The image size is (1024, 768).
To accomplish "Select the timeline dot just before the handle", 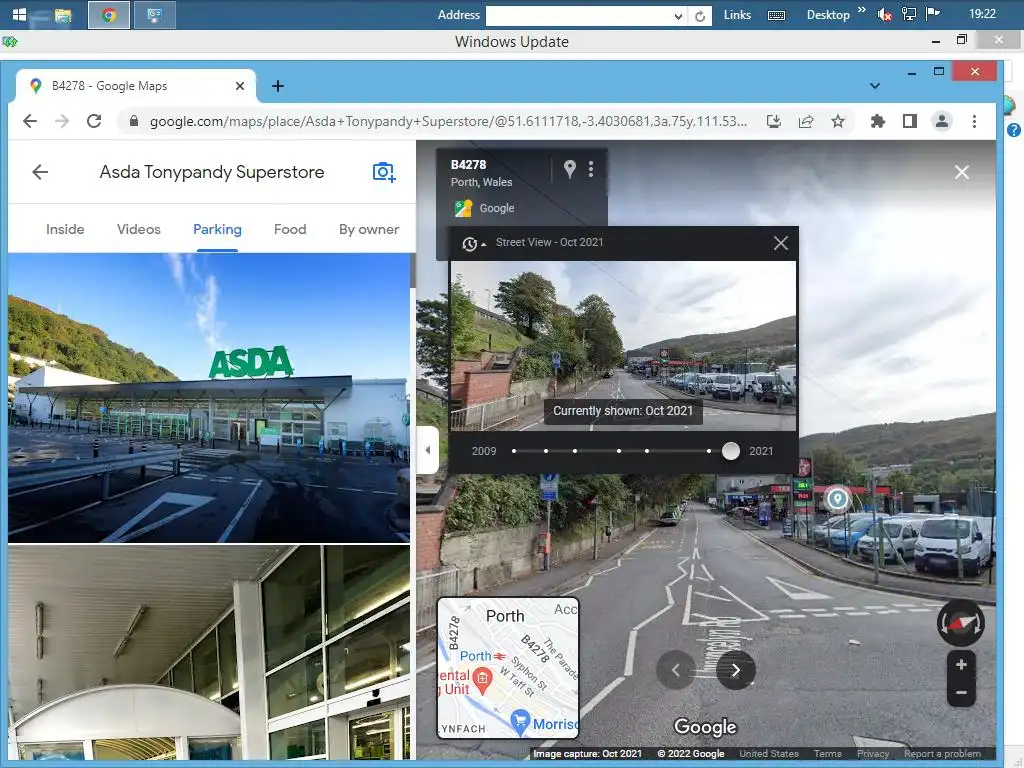I will (709, 451).
